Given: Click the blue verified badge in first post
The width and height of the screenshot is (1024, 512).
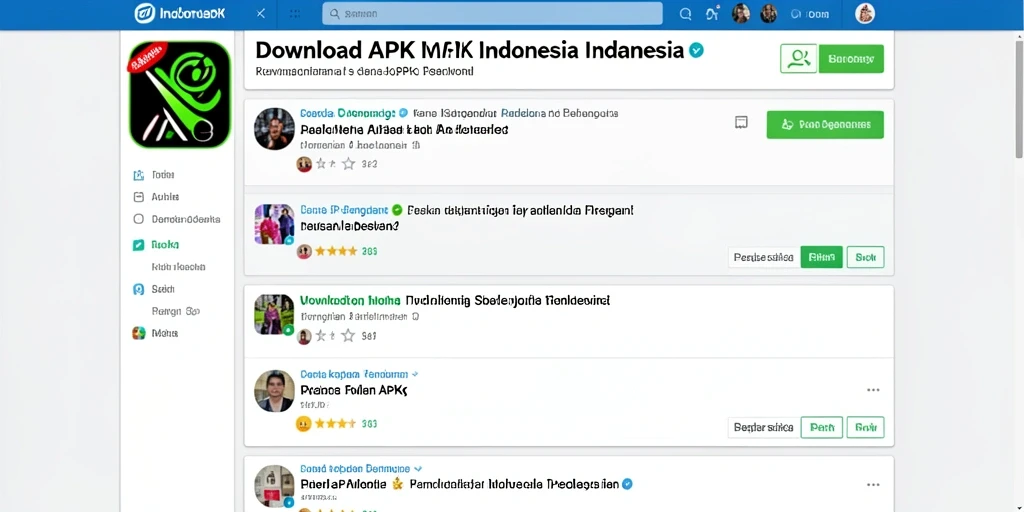Looking at the screenshot, I should coord(403,113).
